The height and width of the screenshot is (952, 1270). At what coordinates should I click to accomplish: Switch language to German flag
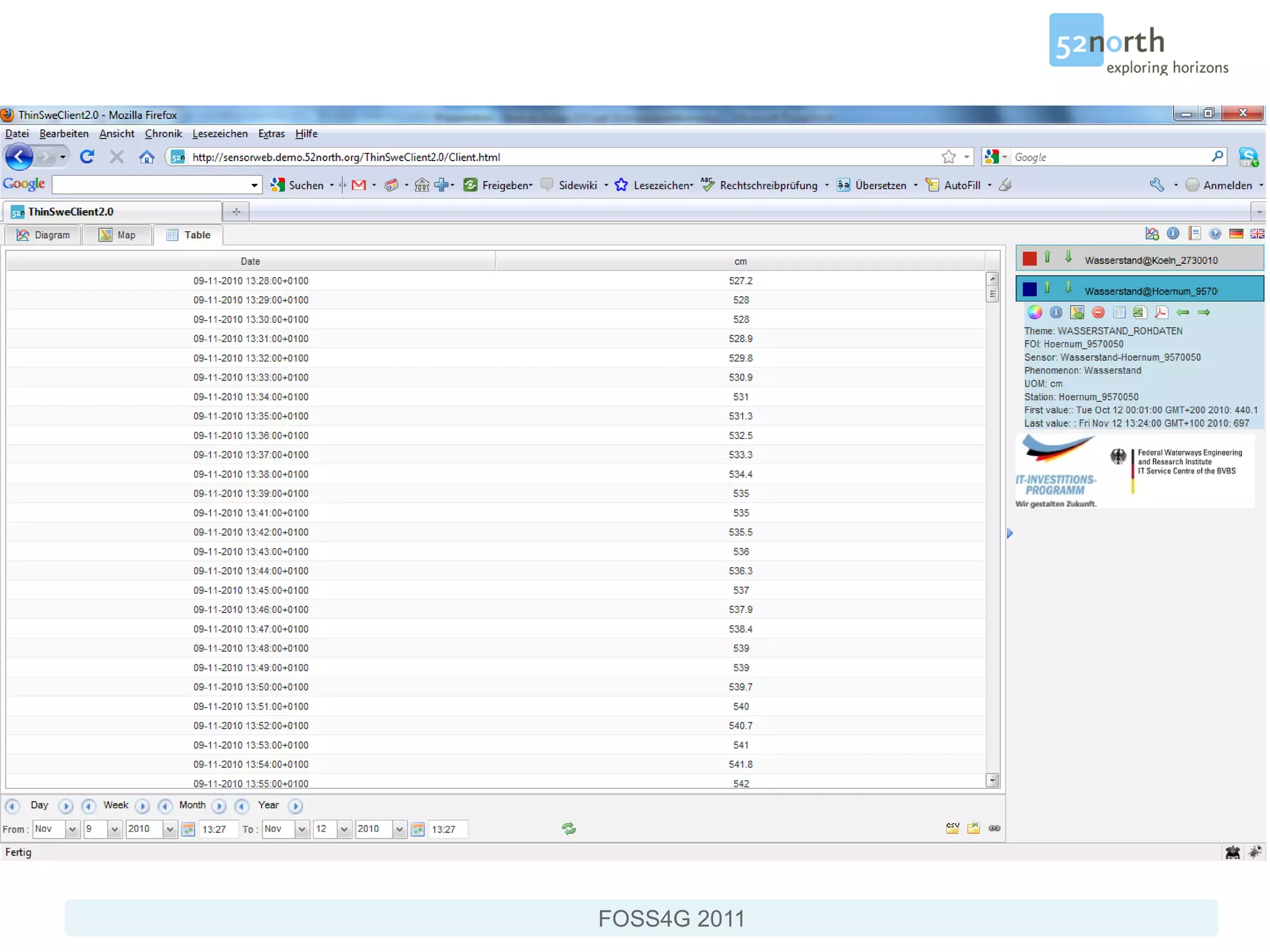click(x=1236, y=234)
